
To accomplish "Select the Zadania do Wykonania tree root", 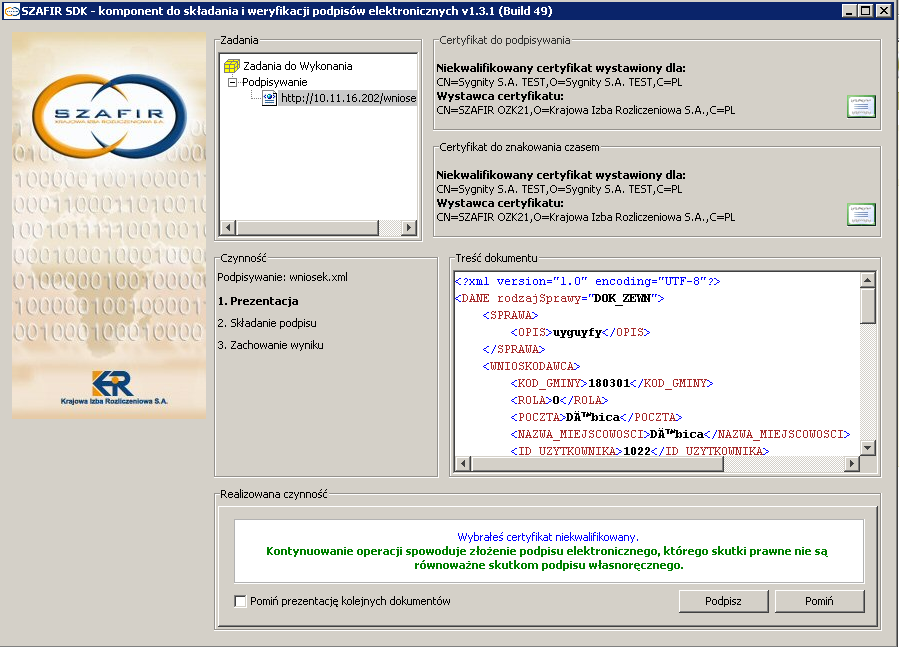I will 298,66.
